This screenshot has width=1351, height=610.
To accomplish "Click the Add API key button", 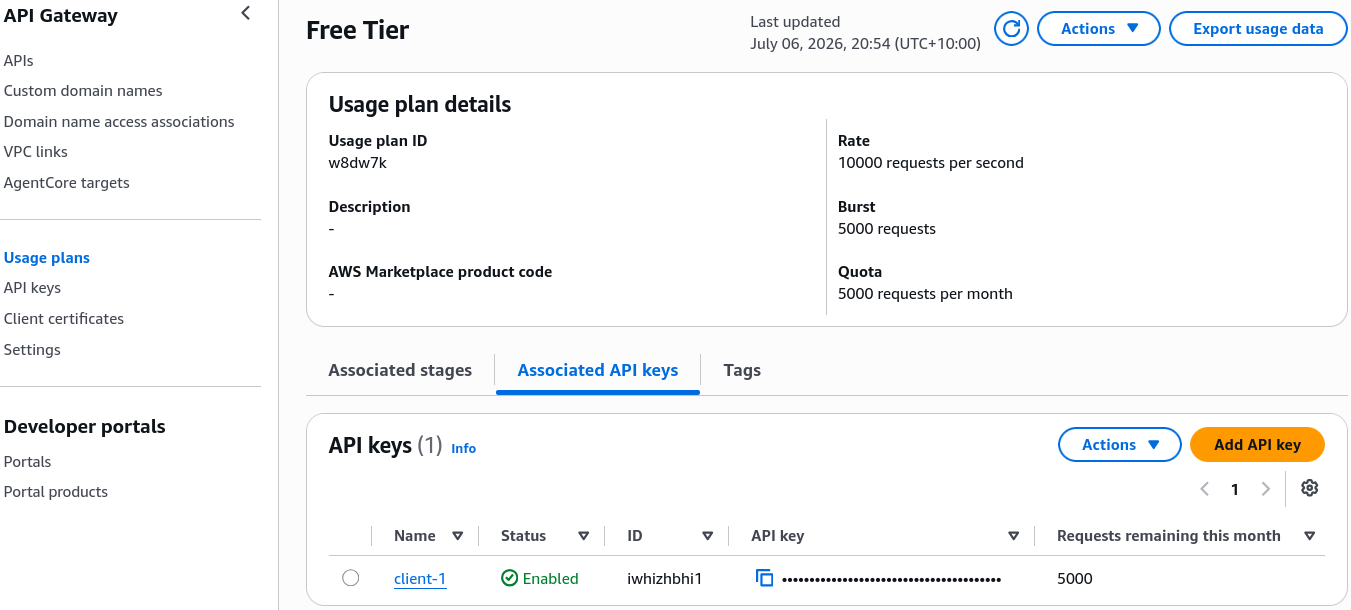I will (x=1257, y=445).
